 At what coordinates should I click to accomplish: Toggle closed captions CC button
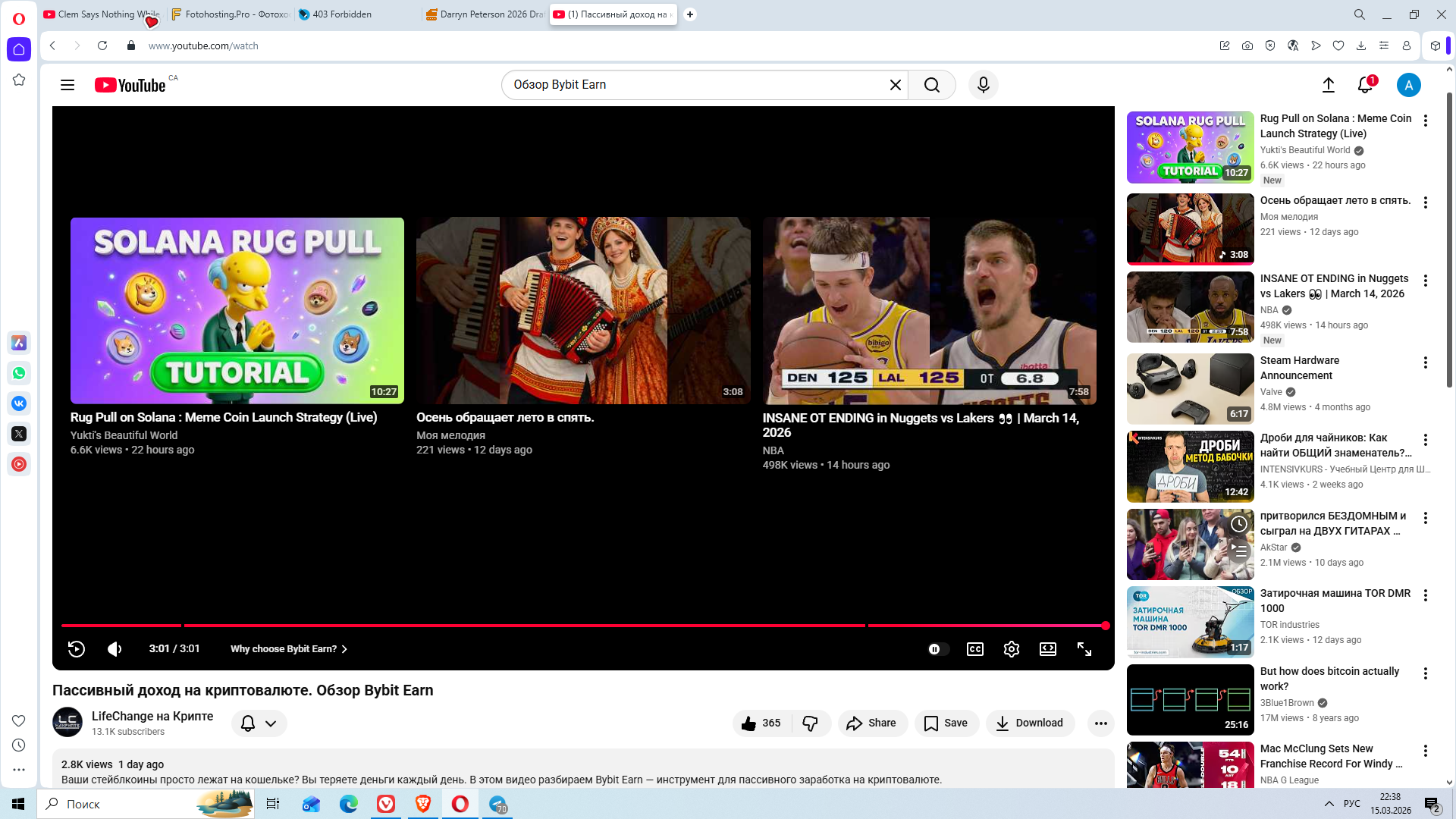[x=975, y=649]
